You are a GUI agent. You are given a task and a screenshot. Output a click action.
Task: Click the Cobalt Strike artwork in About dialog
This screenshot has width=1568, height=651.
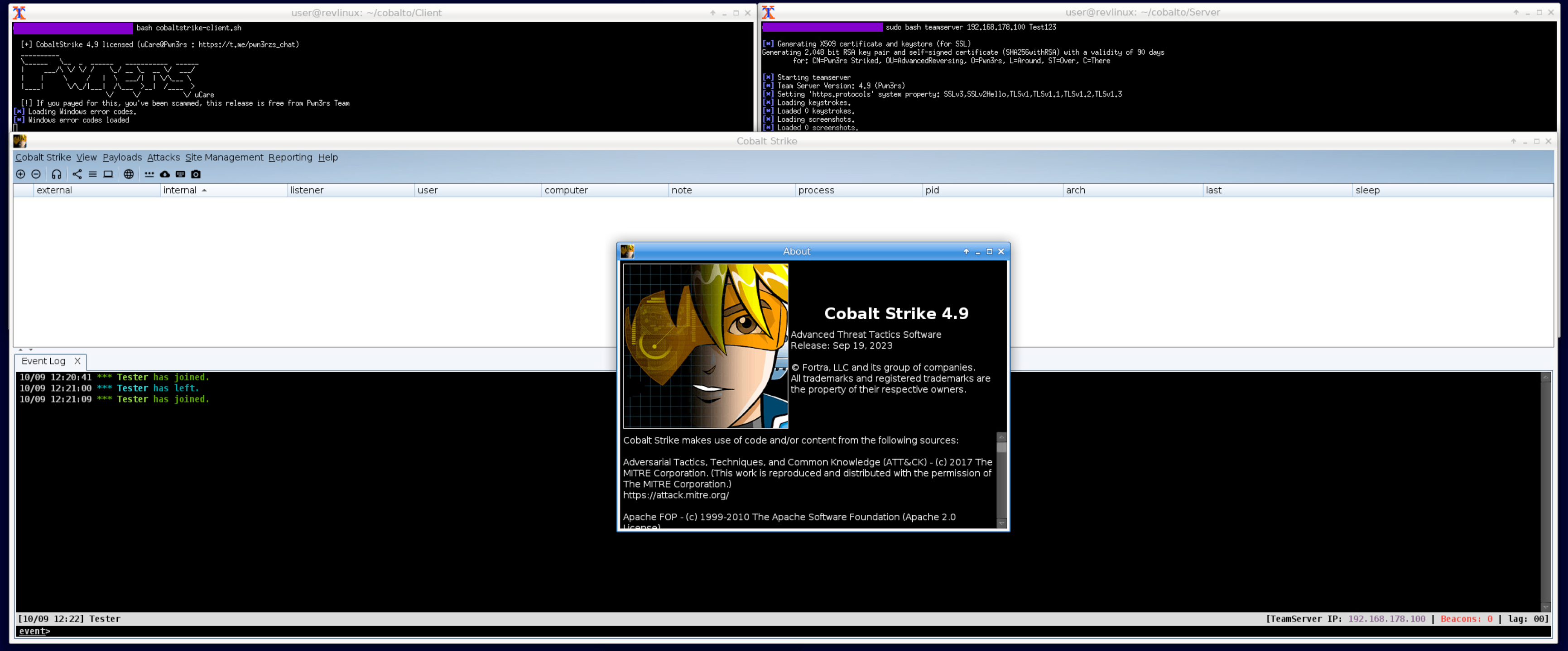click(706, 345)
